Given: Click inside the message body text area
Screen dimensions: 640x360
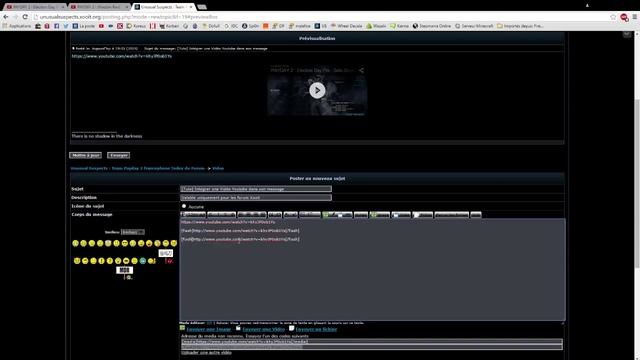Looking at the screenshot, I should [x=372, y=269].
